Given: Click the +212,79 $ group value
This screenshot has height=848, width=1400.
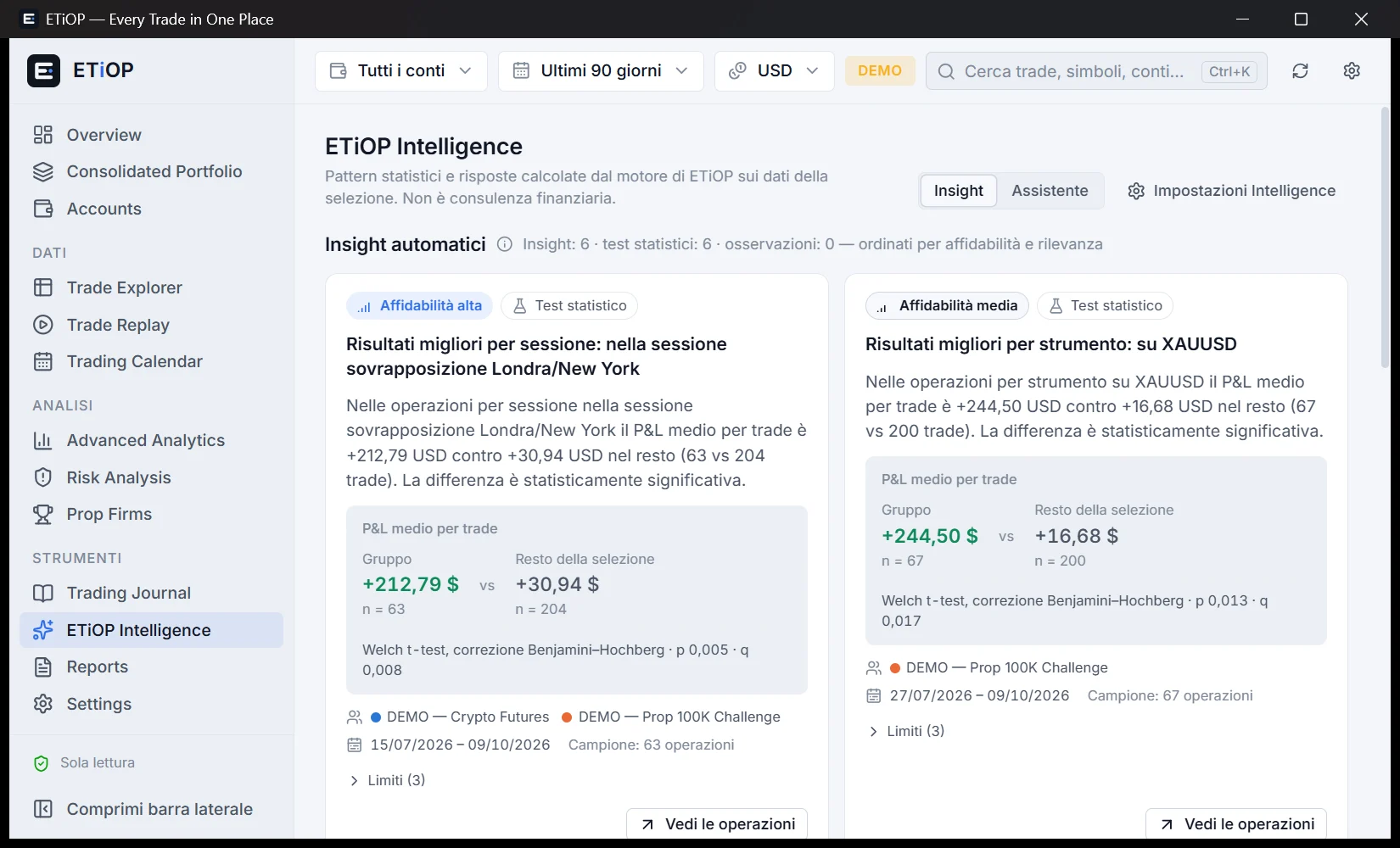Looking at the screenshot, I should click(x=411, y=584).
